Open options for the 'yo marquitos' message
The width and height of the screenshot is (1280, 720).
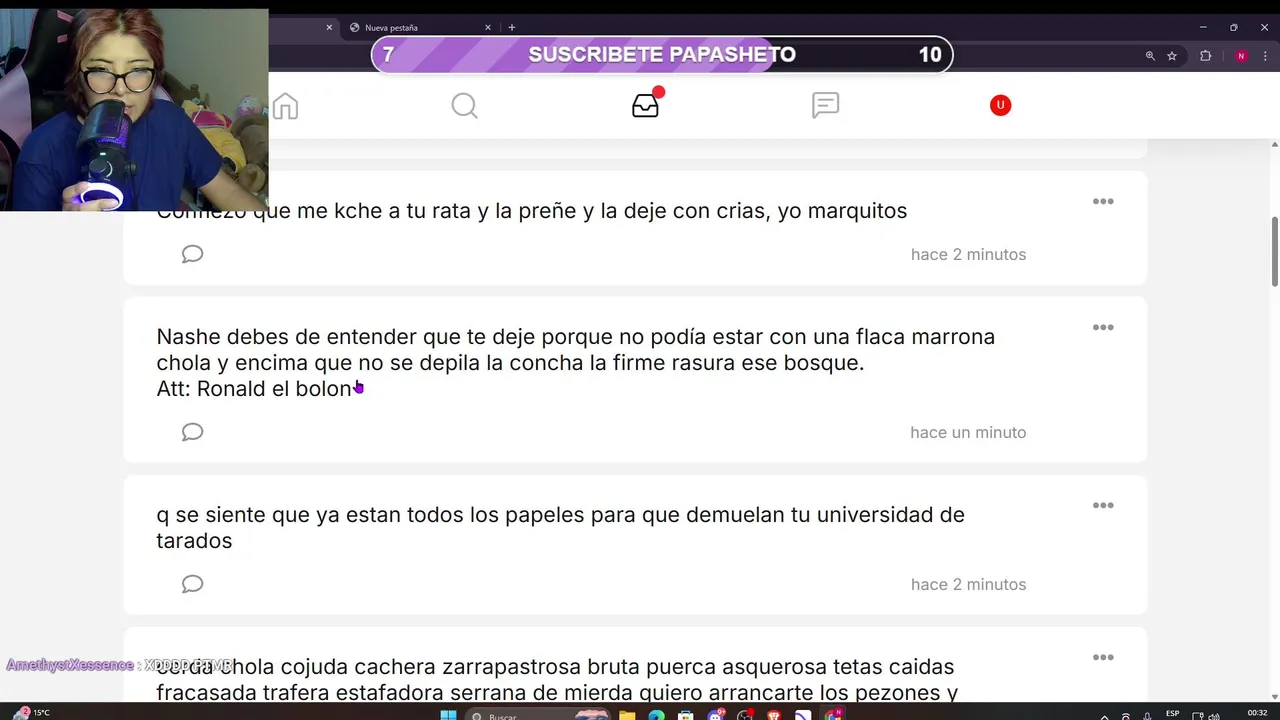point(1103,201)
